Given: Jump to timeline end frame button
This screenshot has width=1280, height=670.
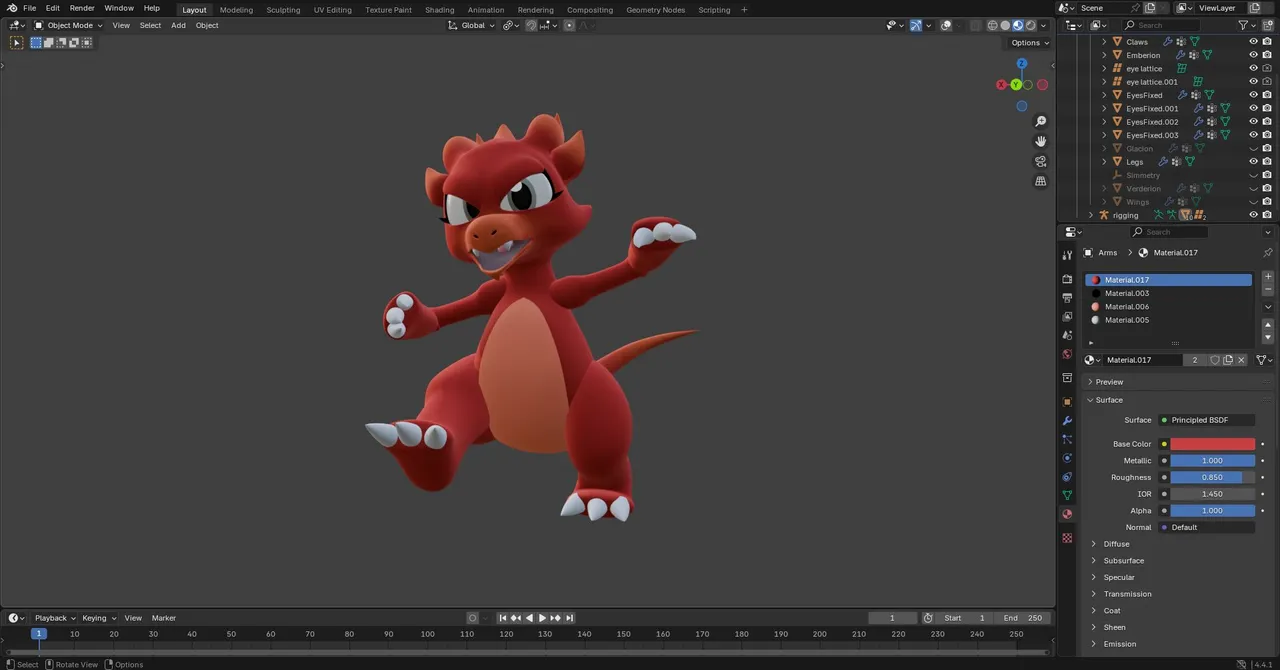Looking at the screenshot, I should click(x=569, y=618).
